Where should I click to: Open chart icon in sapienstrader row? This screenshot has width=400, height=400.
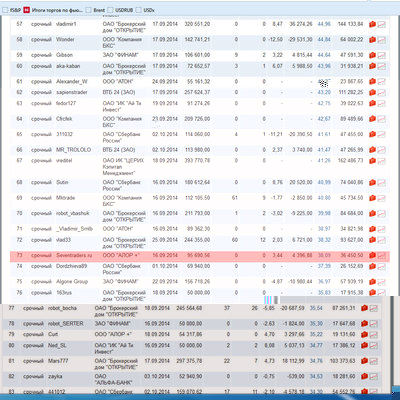coord(382,92)
